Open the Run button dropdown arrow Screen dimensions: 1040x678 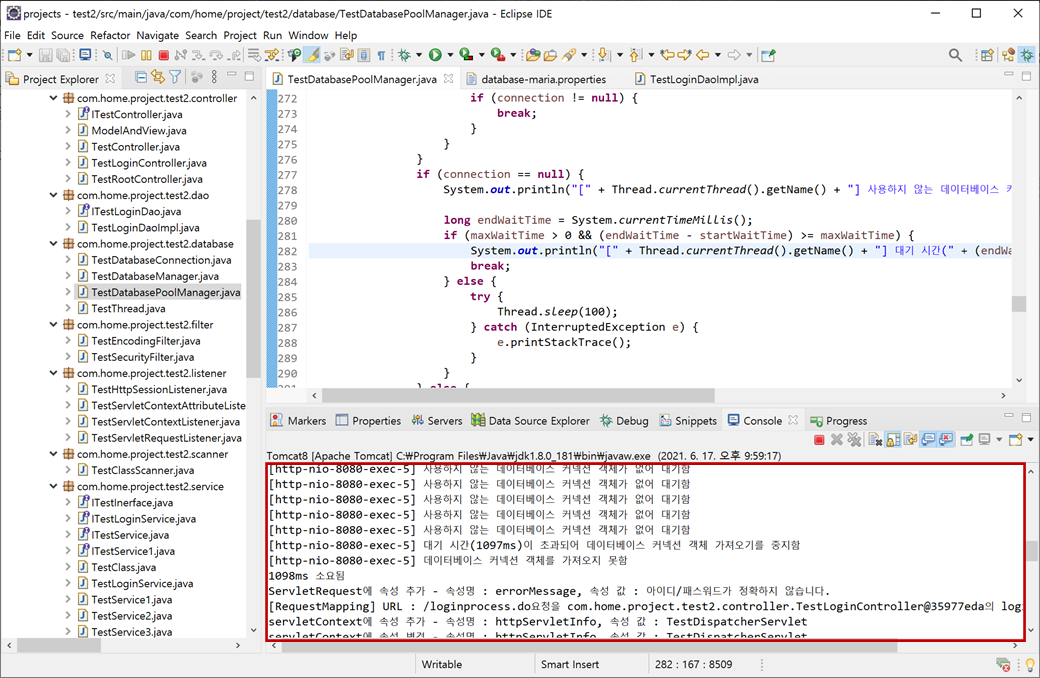[450, 55]
